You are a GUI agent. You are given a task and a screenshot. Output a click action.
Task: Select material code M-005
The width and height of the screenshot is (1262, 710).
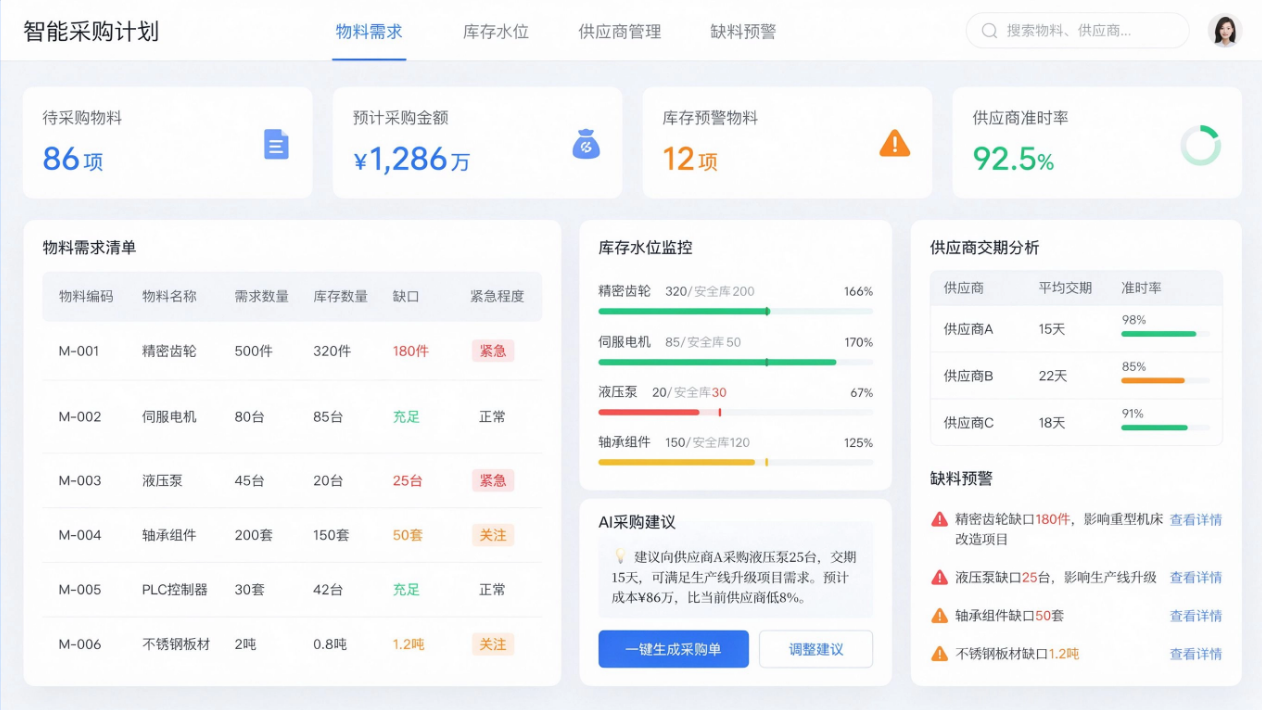click(x=80, y=590)
